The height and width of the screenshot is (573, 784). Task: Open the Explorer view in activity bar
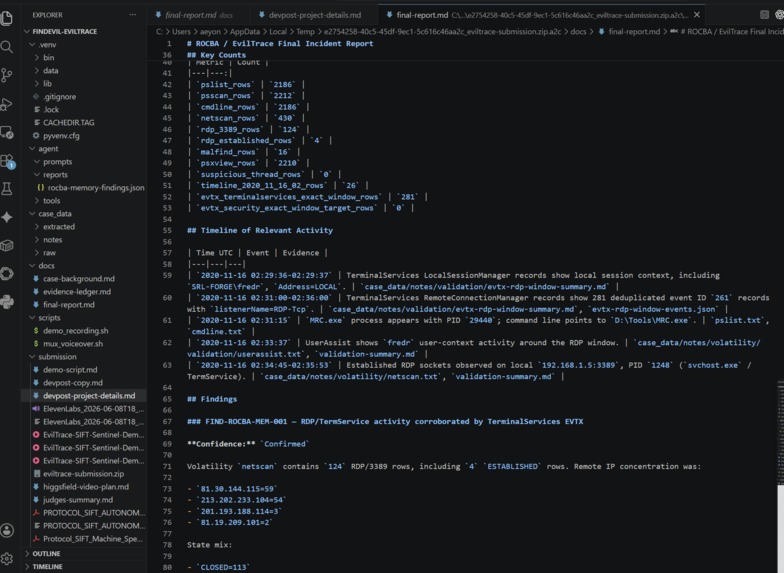pos(7,18)
